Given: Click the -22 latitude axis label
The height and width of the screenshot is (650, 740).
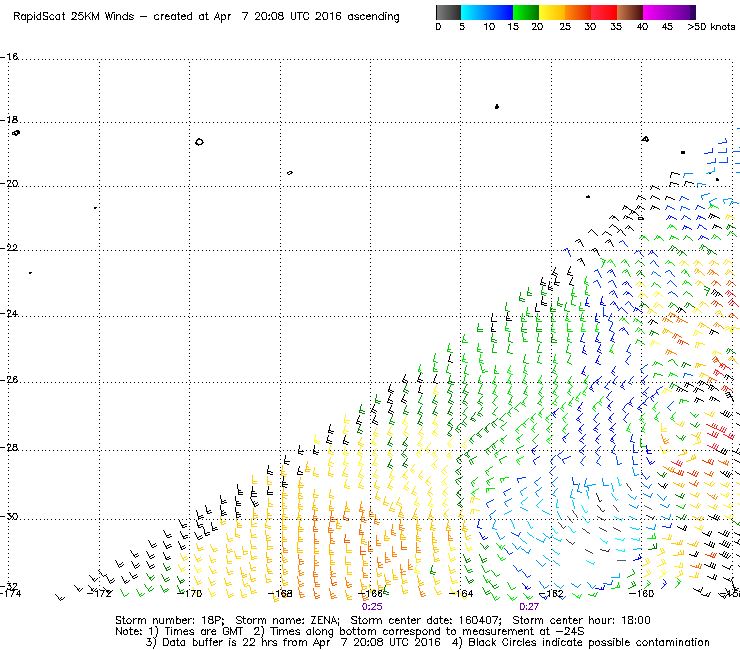Looking at the screenshot, I should [9, 248].
